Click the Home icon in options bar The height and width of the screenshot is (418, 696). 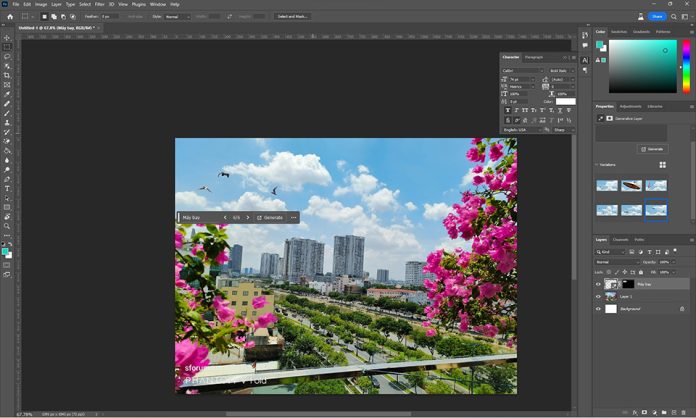pos(8,16)
